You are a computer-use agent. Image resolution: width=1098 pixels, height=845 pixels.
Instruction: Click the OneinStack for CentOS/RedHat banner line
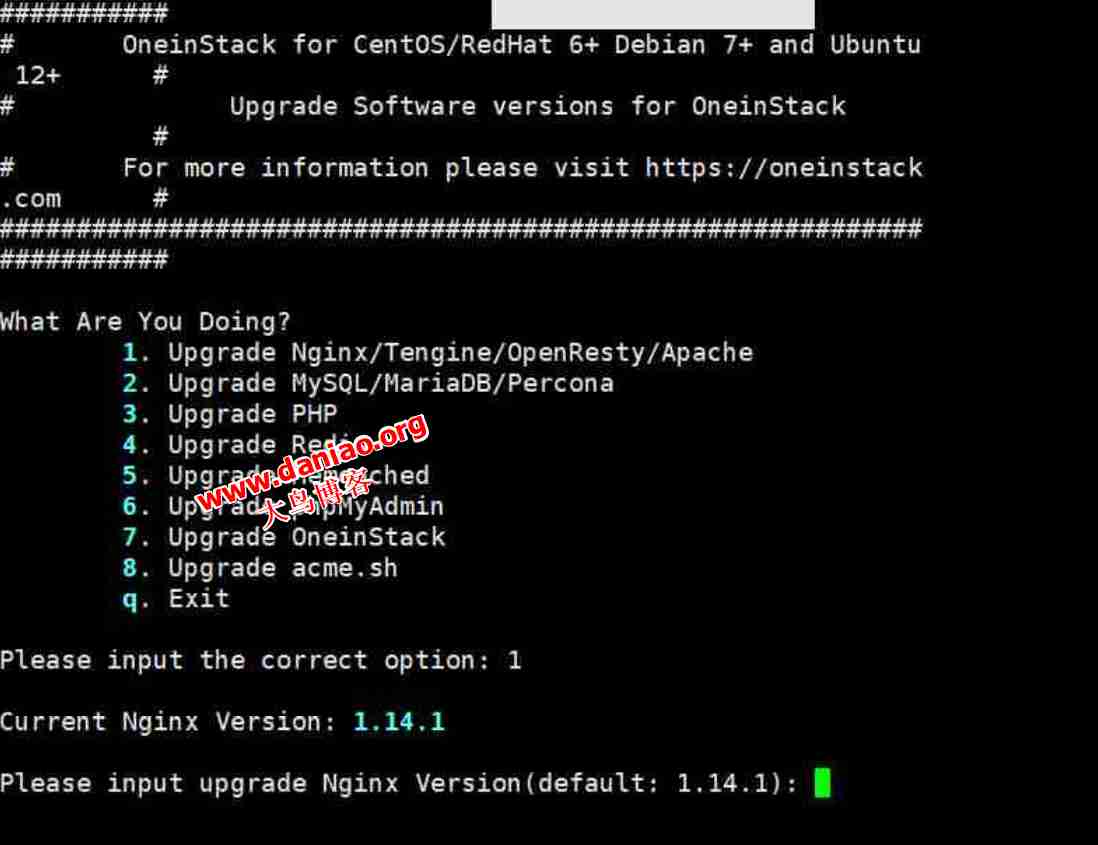[522, 45]
